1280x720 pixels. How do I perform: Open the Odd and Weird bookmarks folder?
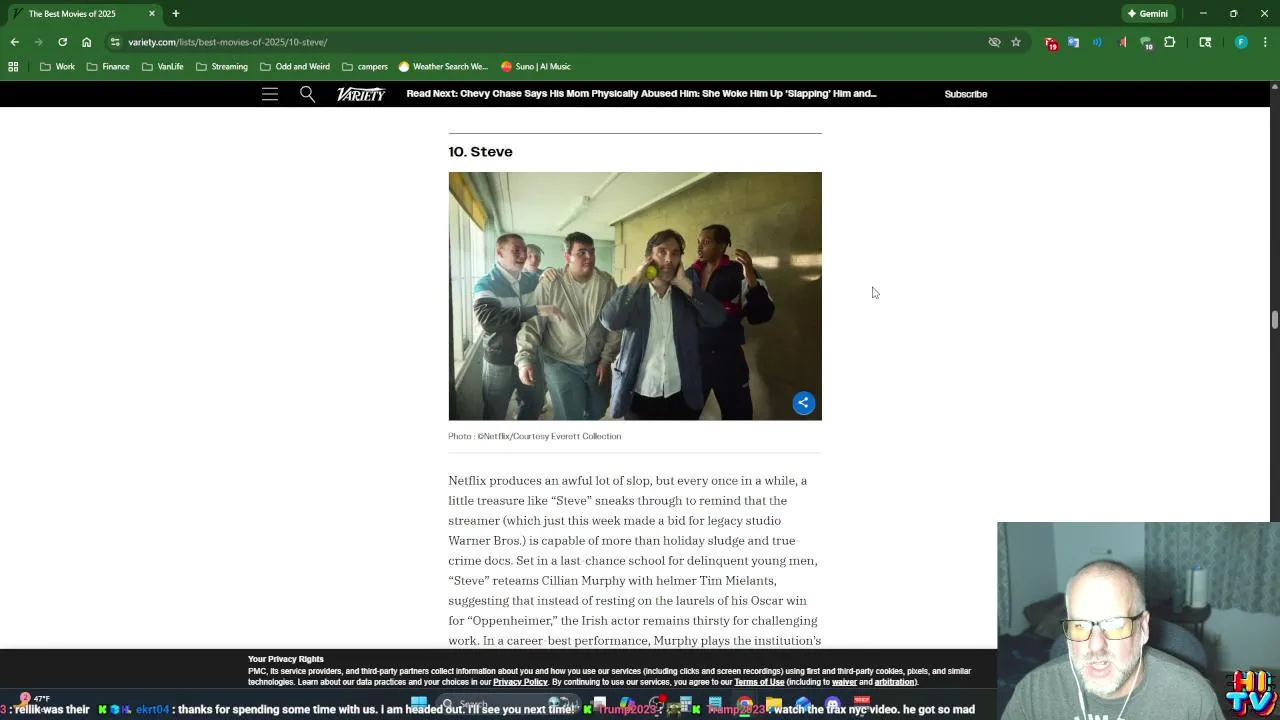(295, 66)
